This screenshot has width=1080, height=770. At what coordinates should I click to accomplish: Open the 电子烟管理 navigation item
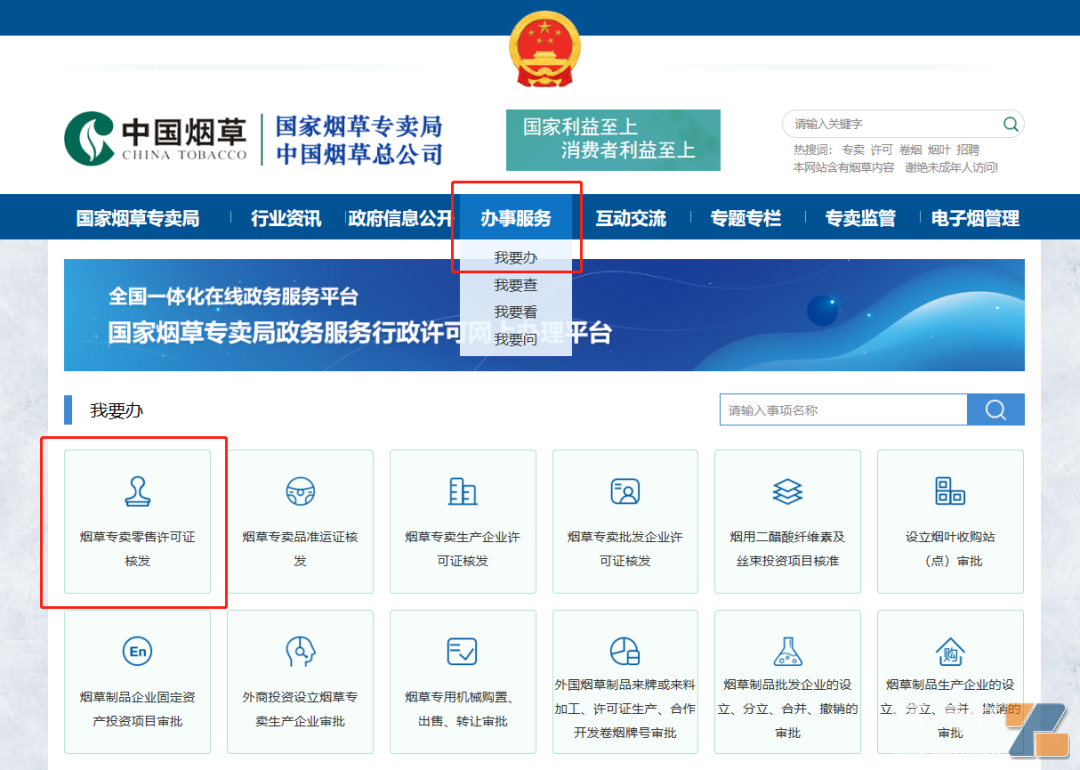coord(975,218)
